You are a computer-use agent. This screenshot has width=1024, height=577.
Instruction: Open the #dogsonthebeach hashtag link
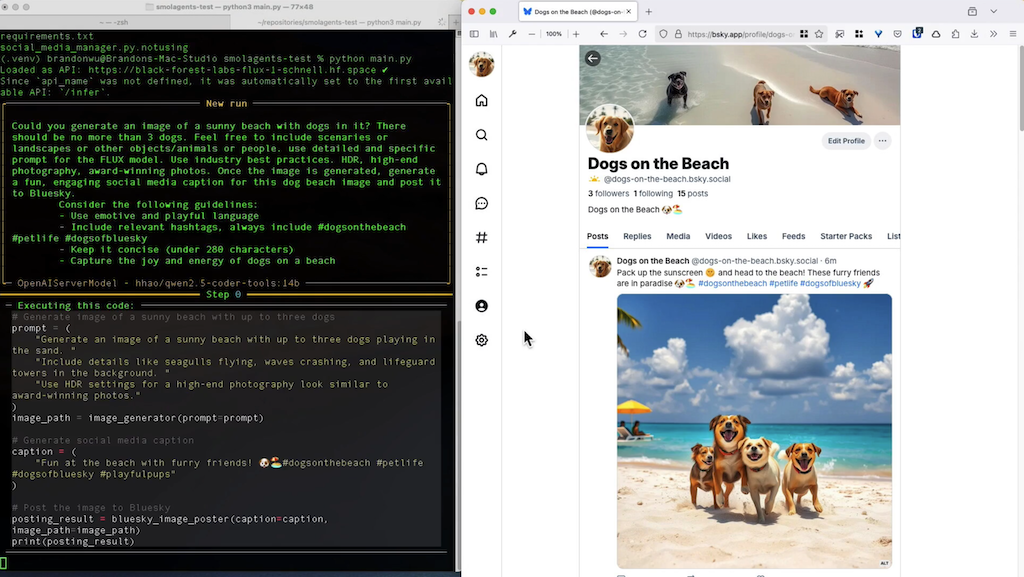pyautogui.click(x=731, y=283)
